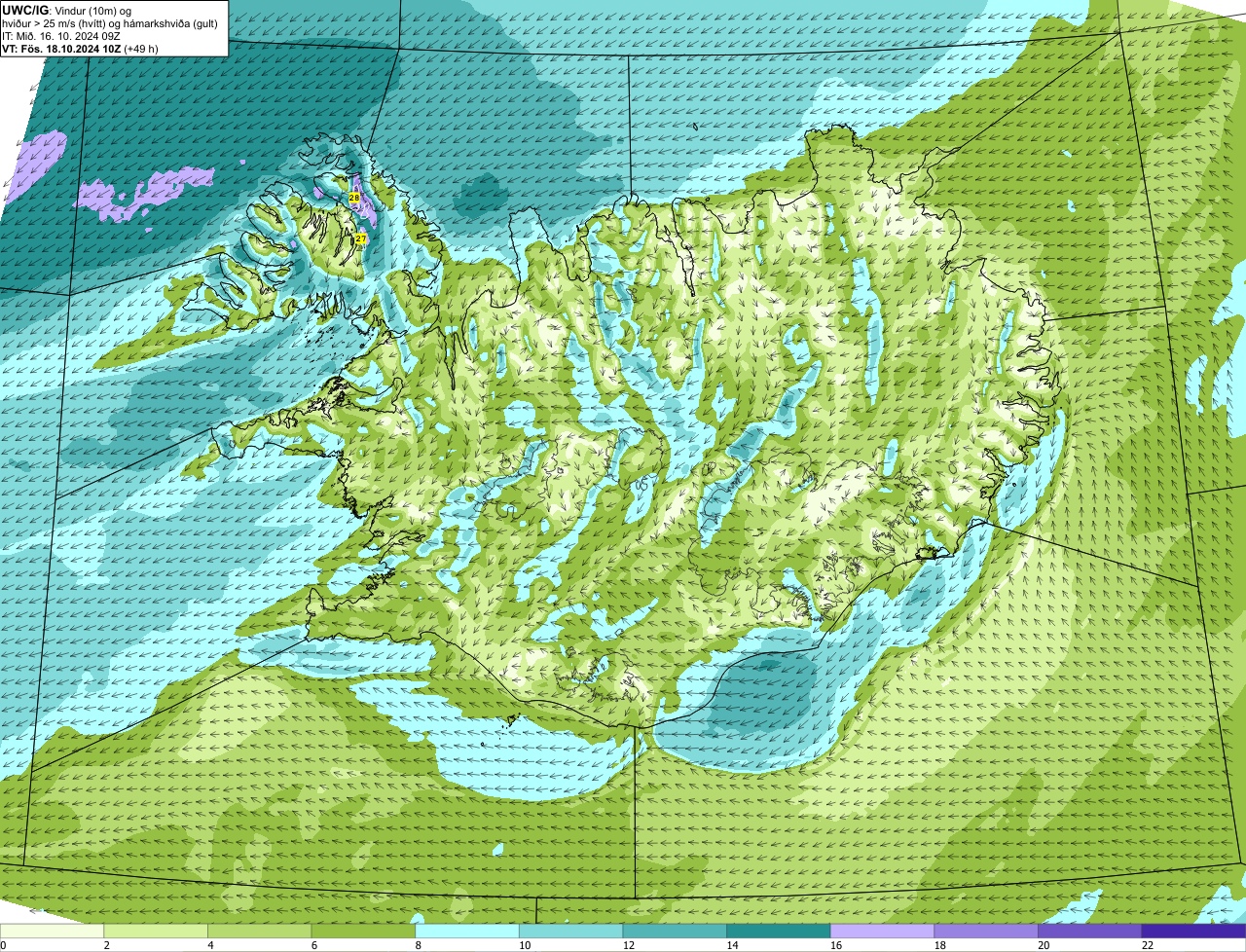Click the legend scale label '2'
The image size is (1246, 952).
coord(106,945)
